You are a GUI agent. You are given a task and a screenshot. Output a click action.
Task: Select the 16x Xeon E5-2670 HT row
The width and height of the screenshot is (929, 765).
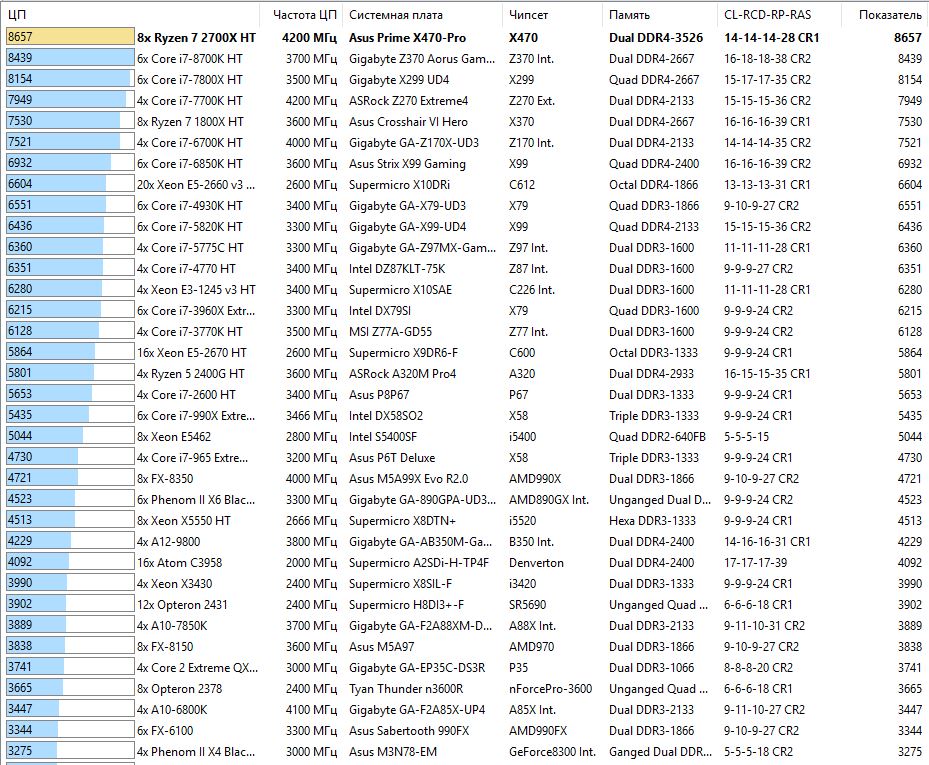pyautogui.click(x=464, y=353)
